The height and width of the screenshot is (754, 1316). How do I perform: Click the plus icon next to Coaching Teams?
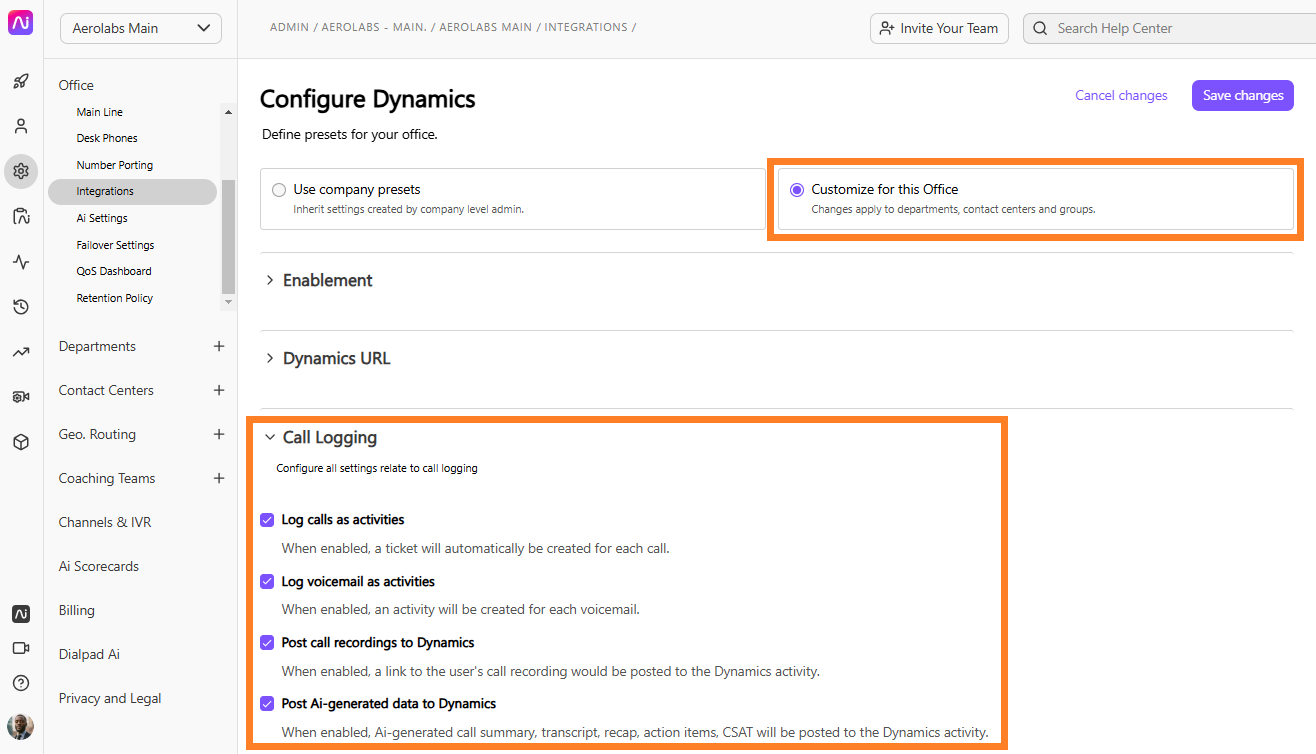pyautogui.click(x=219, y=478)
